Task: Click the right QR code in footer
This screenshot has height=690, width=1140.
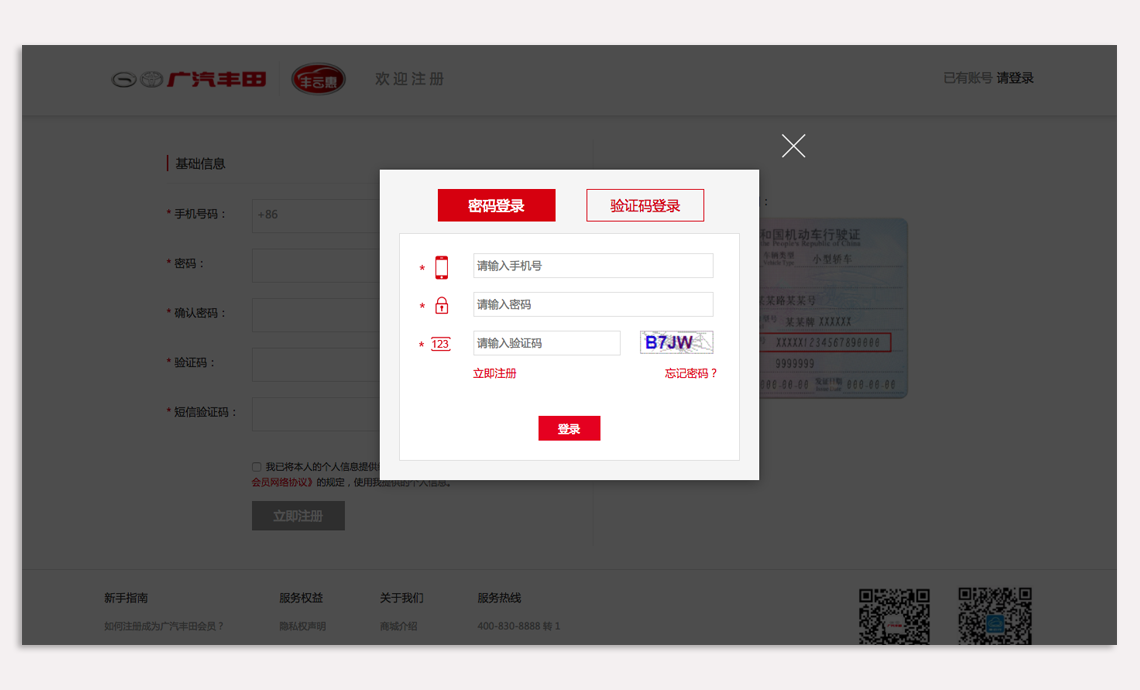Action: point(994,615)
